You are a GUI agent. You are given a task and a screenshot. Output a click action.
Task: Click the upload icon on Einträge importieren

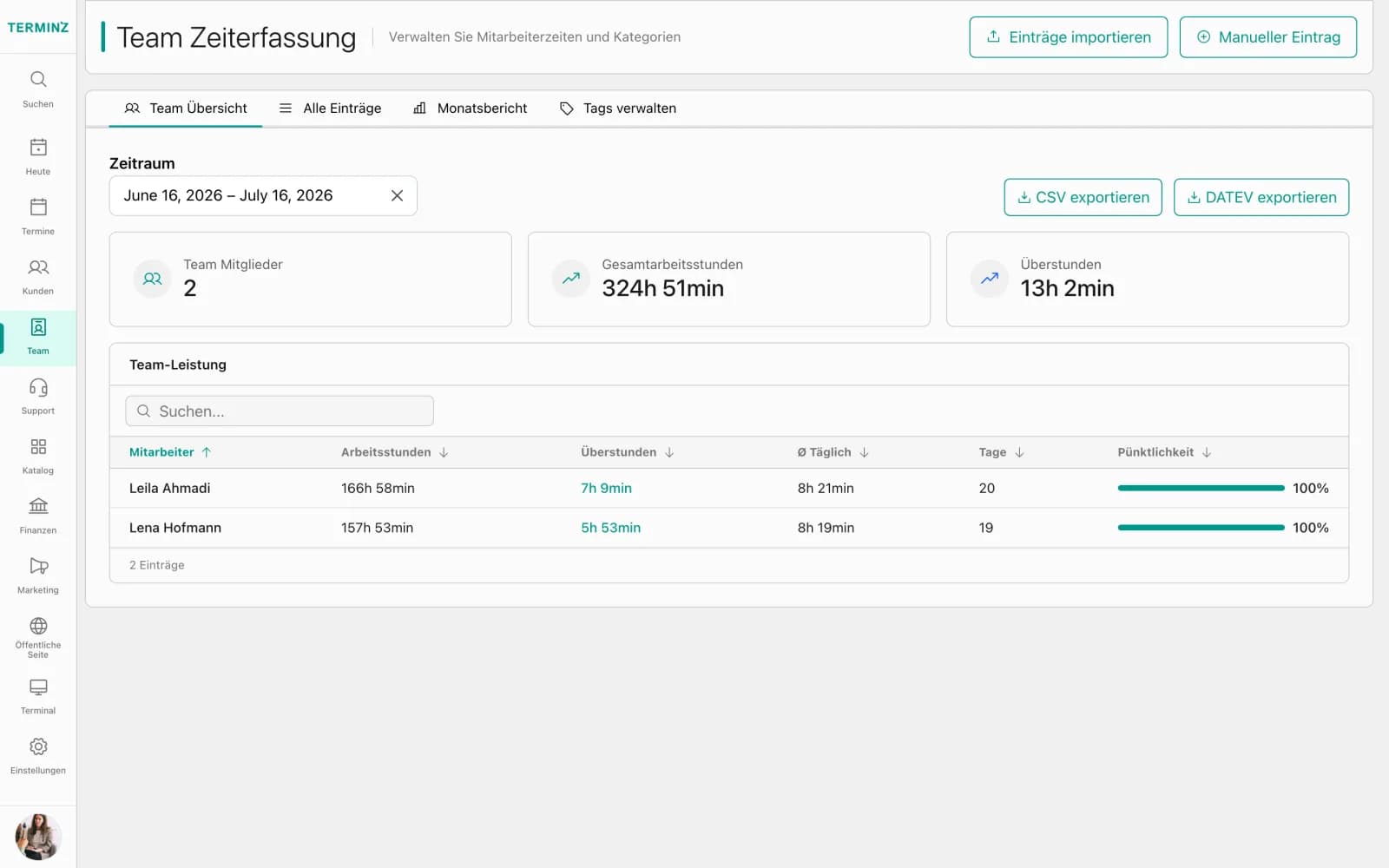(993, 36)
